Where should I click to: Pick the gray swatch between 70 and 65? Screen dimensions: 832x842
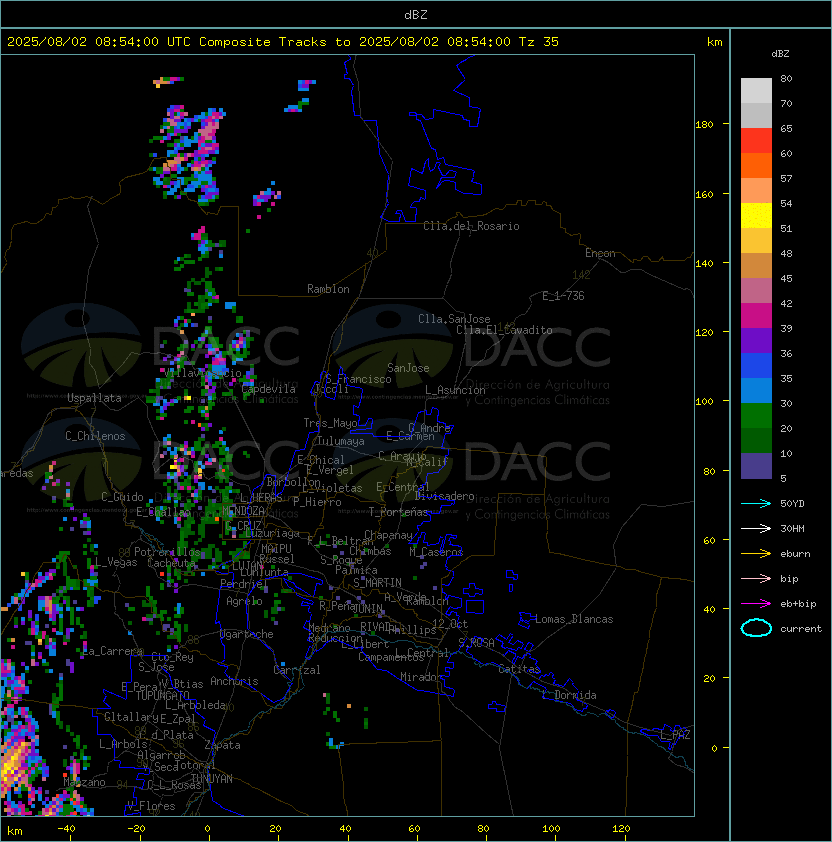[756, 115]
